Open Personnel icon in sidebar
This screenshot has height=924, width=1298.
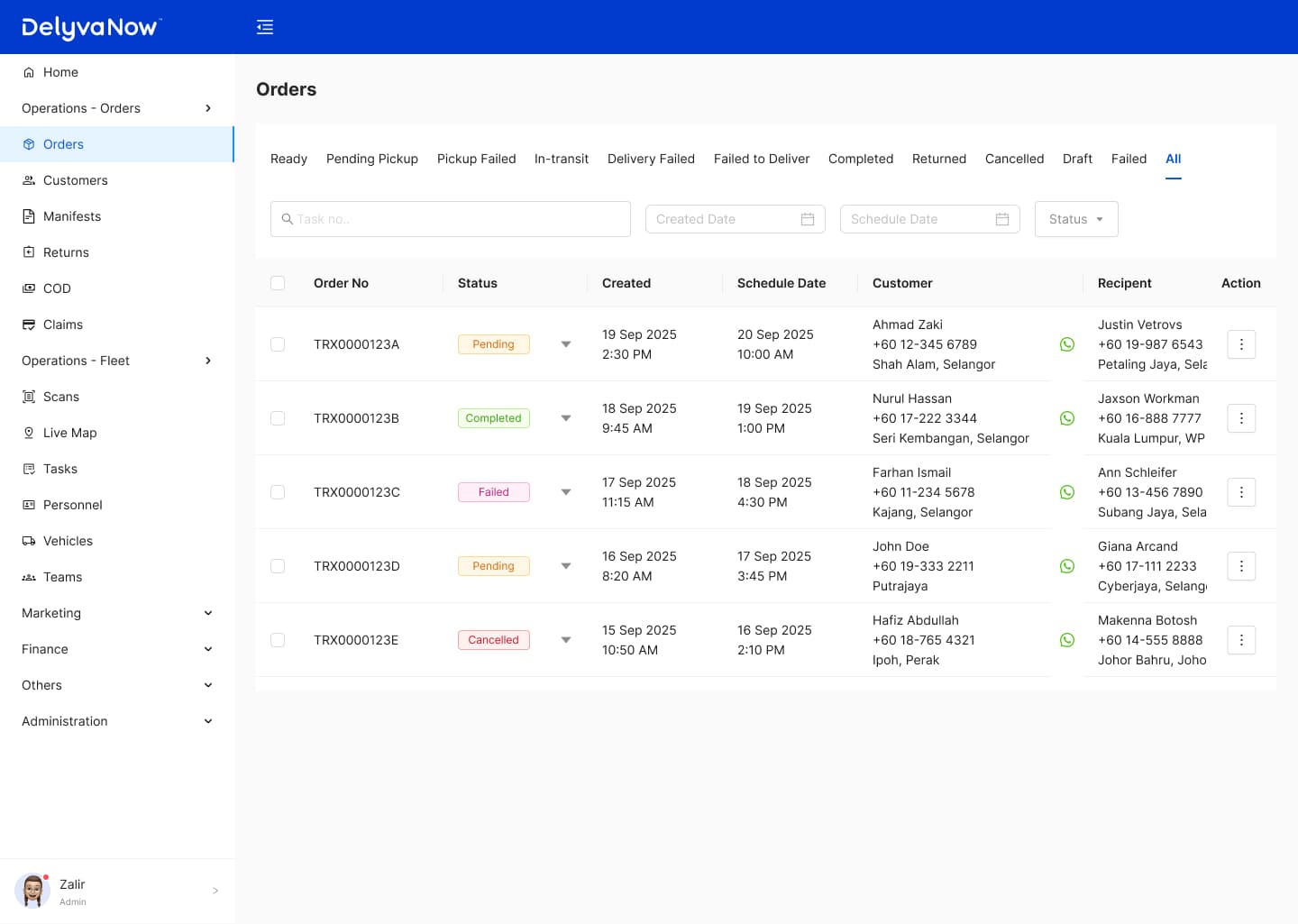click(29, 505)
